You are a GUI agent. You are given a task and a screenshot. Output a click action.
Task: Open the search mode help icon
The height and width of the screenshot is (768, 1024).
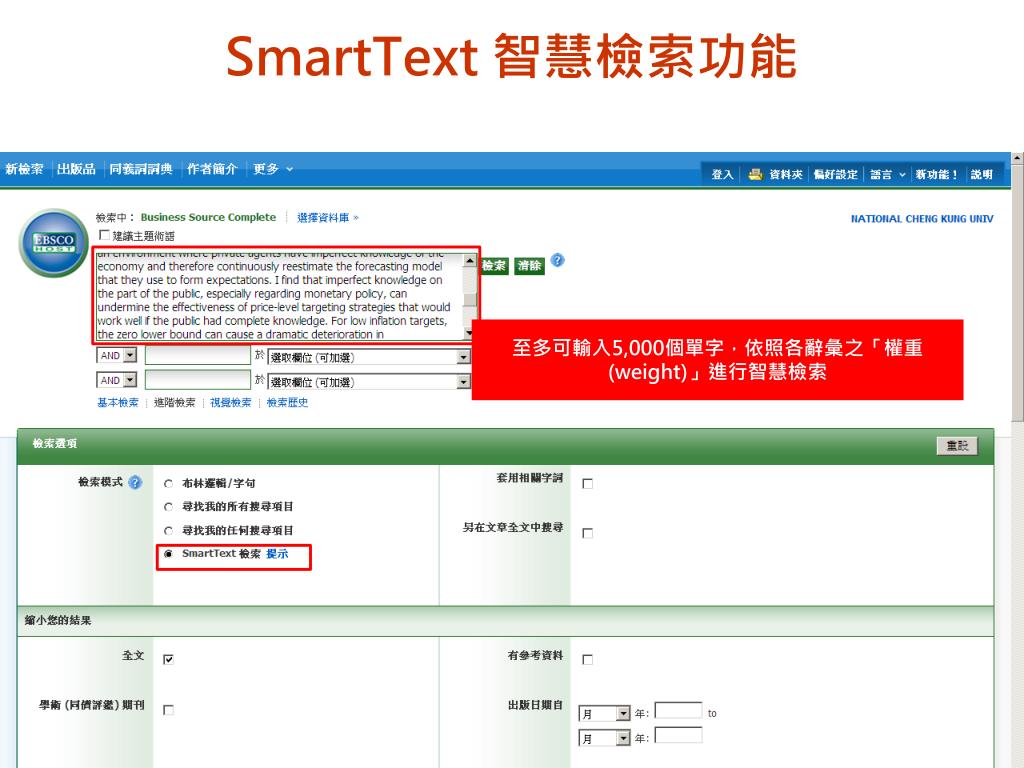135,483
